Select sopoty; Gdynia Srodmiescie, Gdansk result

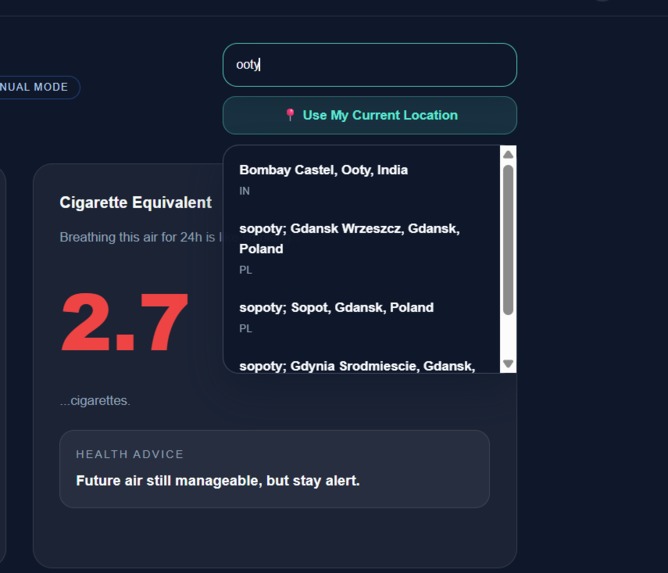click(361, 365)
